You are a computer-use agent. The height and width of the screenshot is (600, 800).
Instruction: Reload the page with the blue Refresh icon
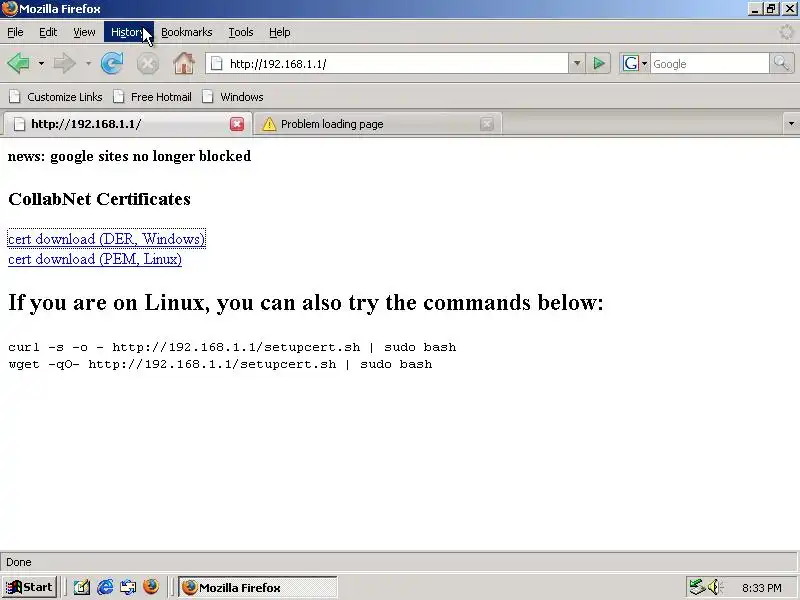(x=112, y=64)
